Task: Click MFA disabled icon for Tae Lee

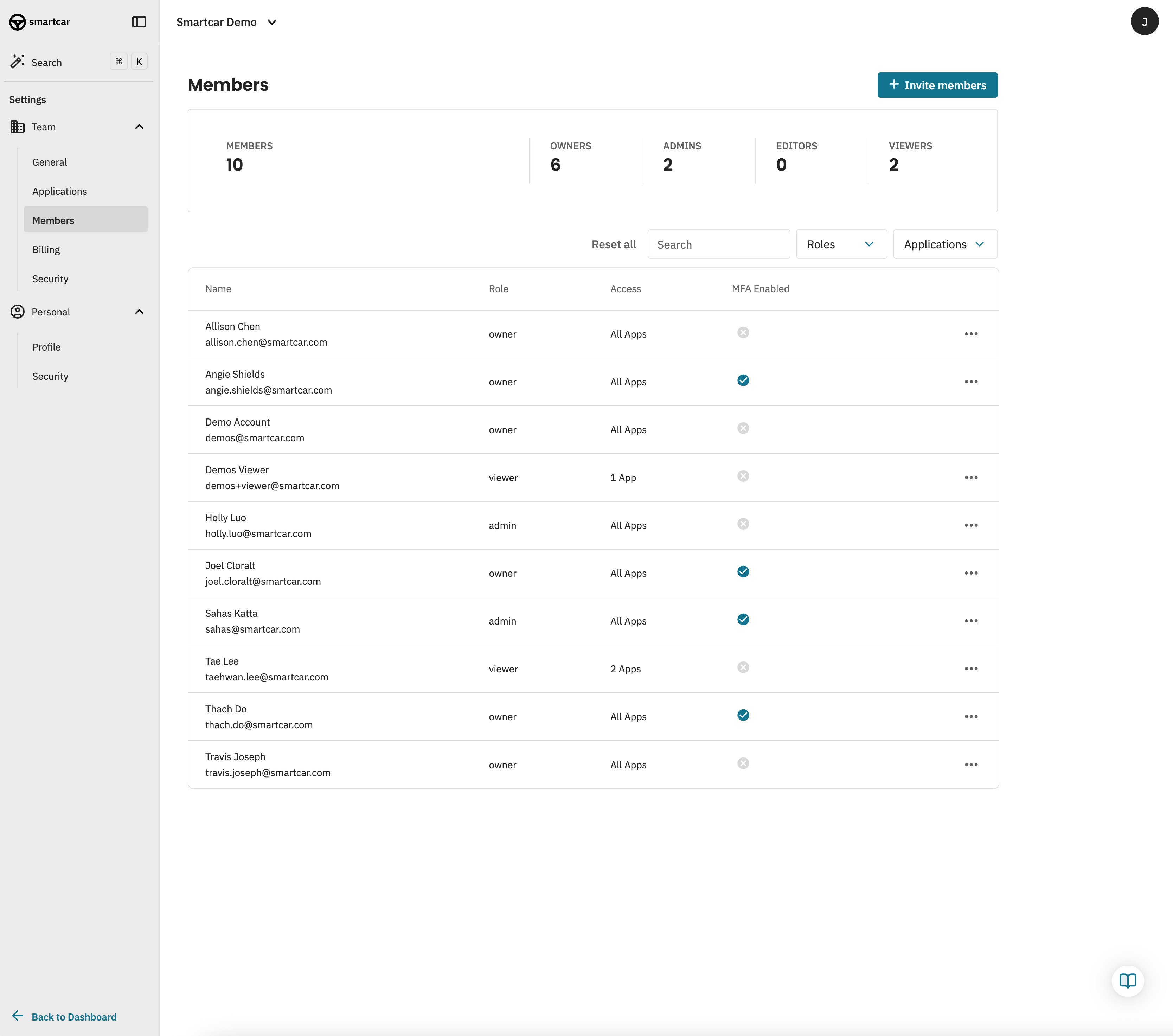Action: [x=743, y=667]
